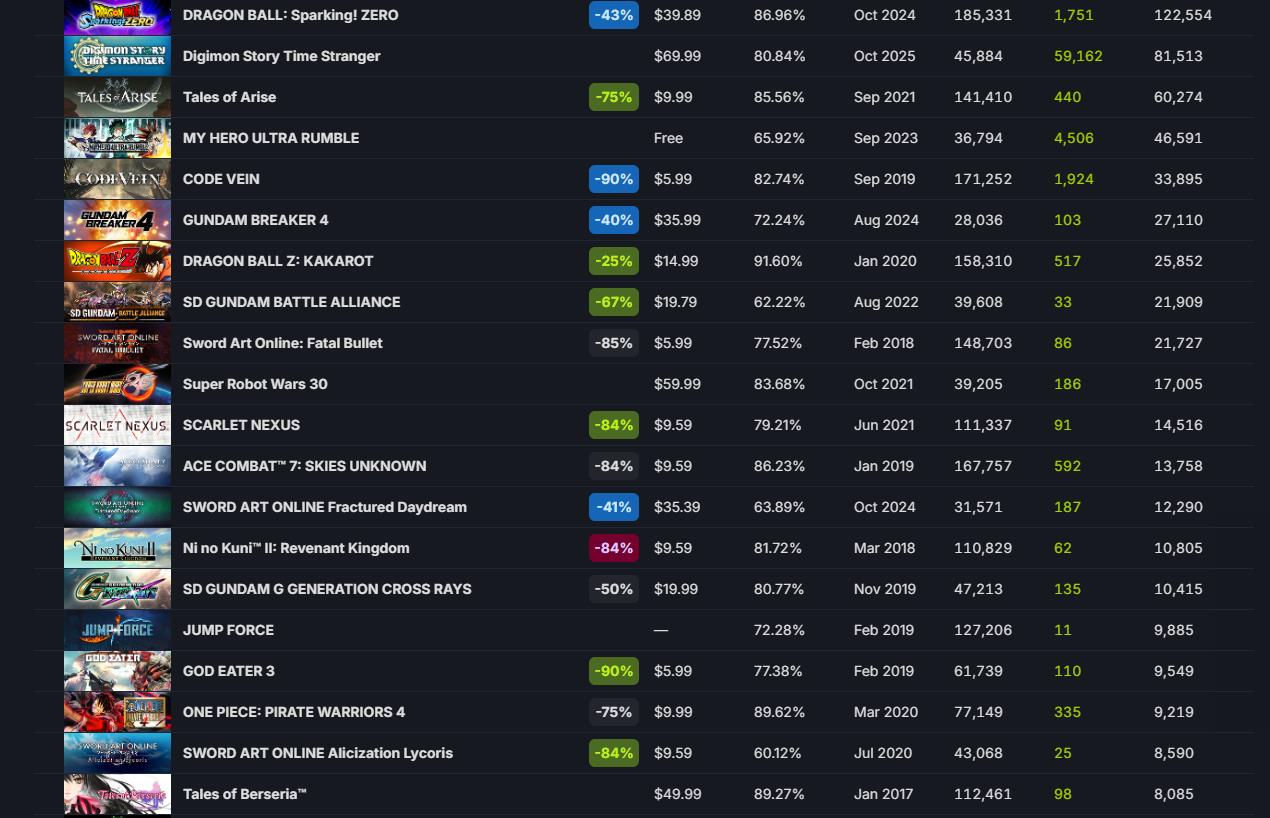Open Sword Art Online: Fatal Bullet page
The image size is (1270, 818).
(x=282, y=343)
